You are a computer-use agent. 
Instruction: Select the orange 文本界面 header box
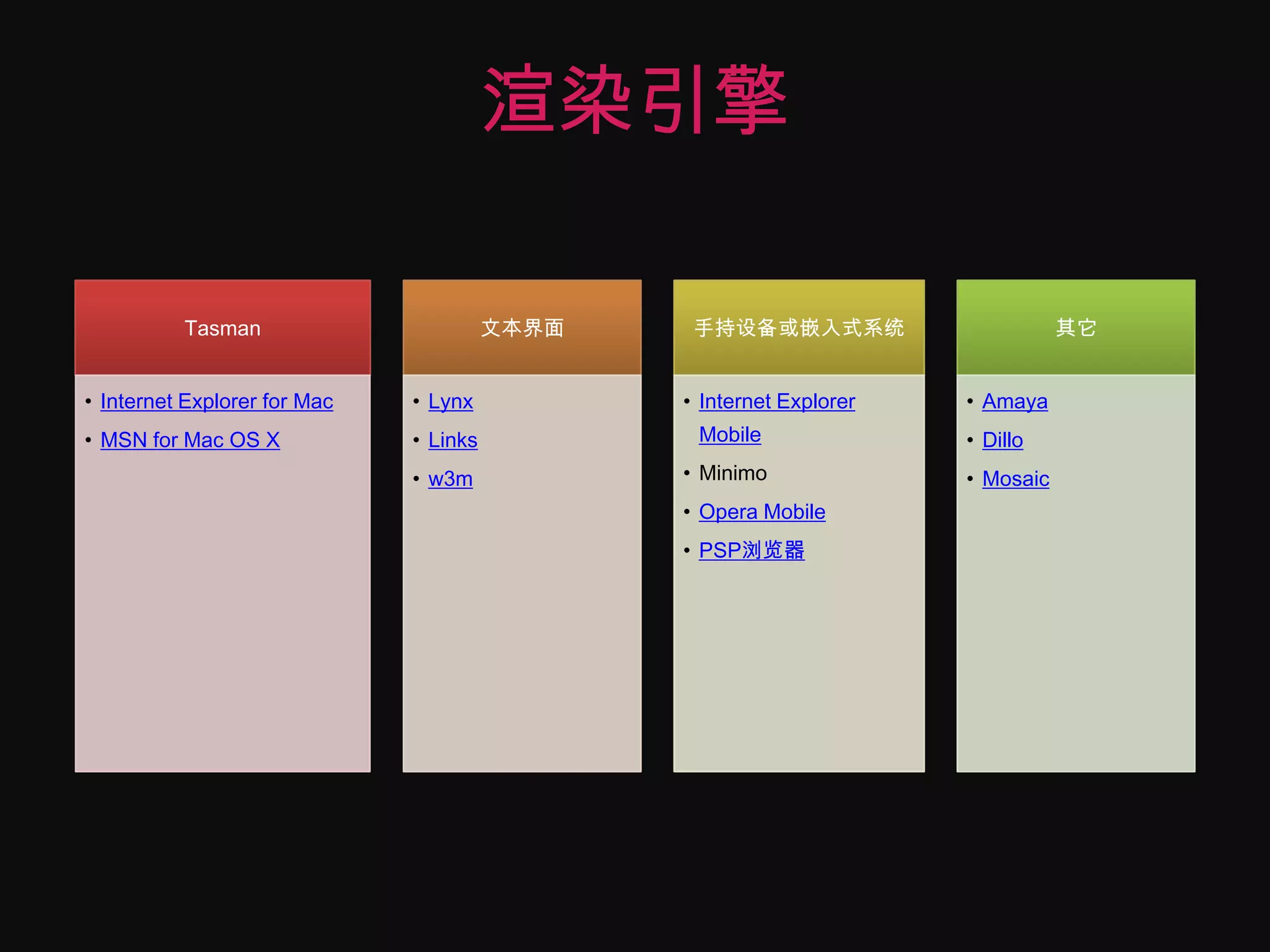[x=522, y=328]
